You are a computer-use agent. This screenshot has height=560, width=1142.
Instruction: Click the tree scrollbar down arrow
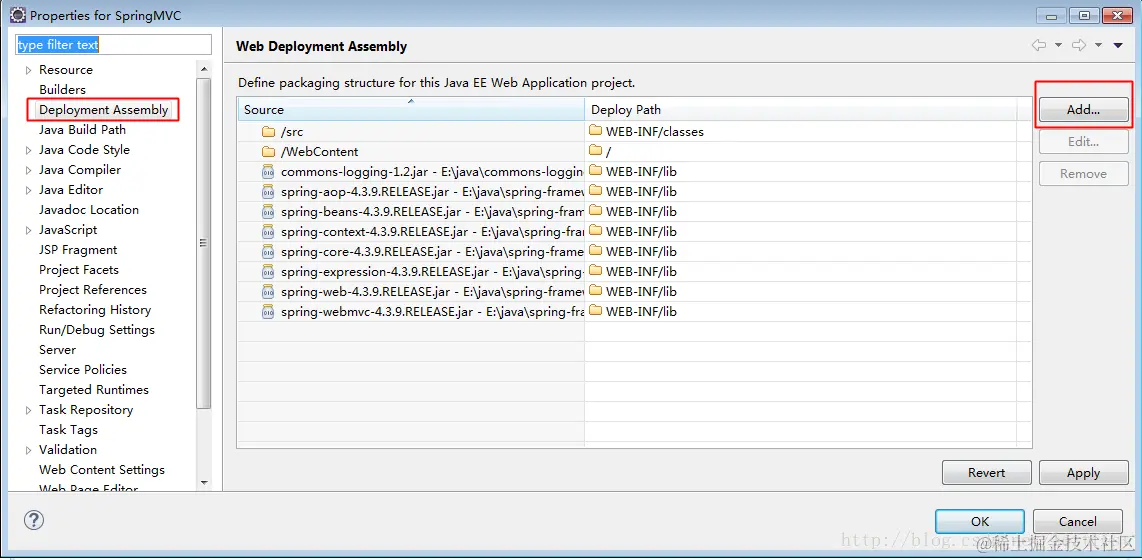(204, 482)
